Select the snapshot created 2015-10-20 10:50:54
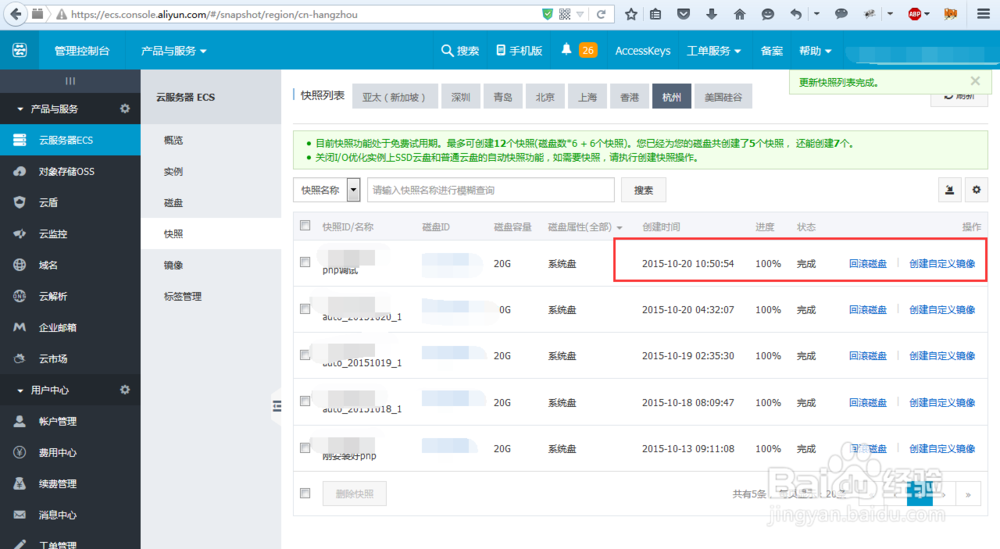Viewport: 1000px width, 549px height. click(305, 262)
